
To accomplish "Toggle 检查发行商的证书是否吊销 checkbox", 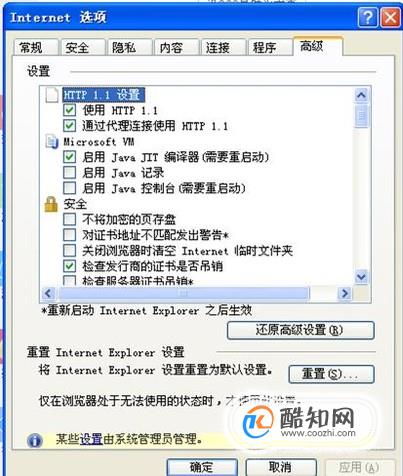I will click(69, 266).
